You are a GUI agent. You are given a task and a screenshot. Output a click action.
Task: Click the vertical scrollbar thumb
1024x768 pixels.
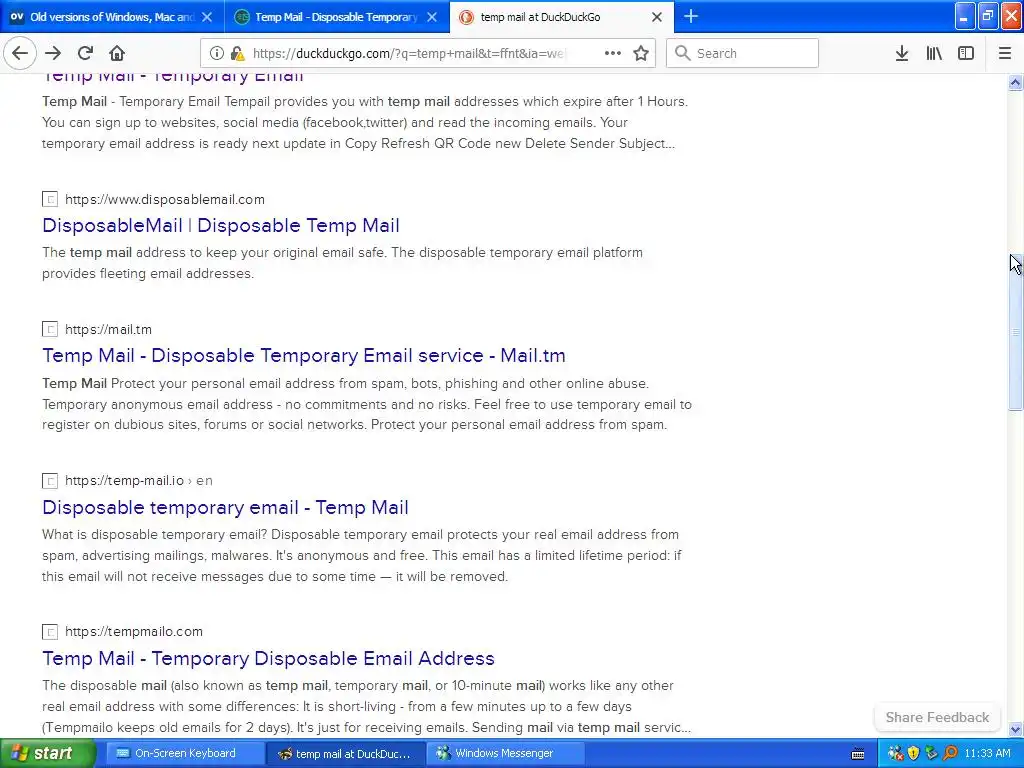tap(1015, 332)
